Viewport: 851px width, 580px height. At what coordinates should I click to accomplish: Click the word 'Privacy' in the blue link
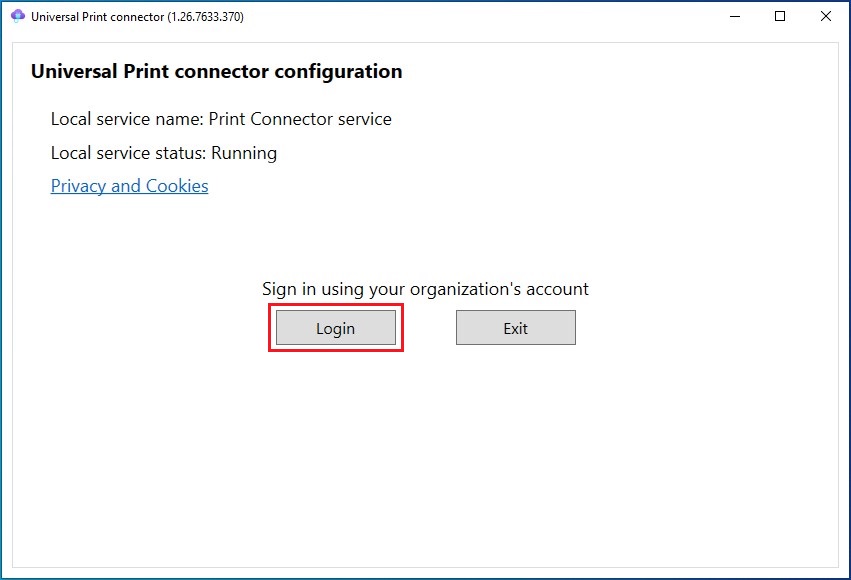click(x=78, y=186)
